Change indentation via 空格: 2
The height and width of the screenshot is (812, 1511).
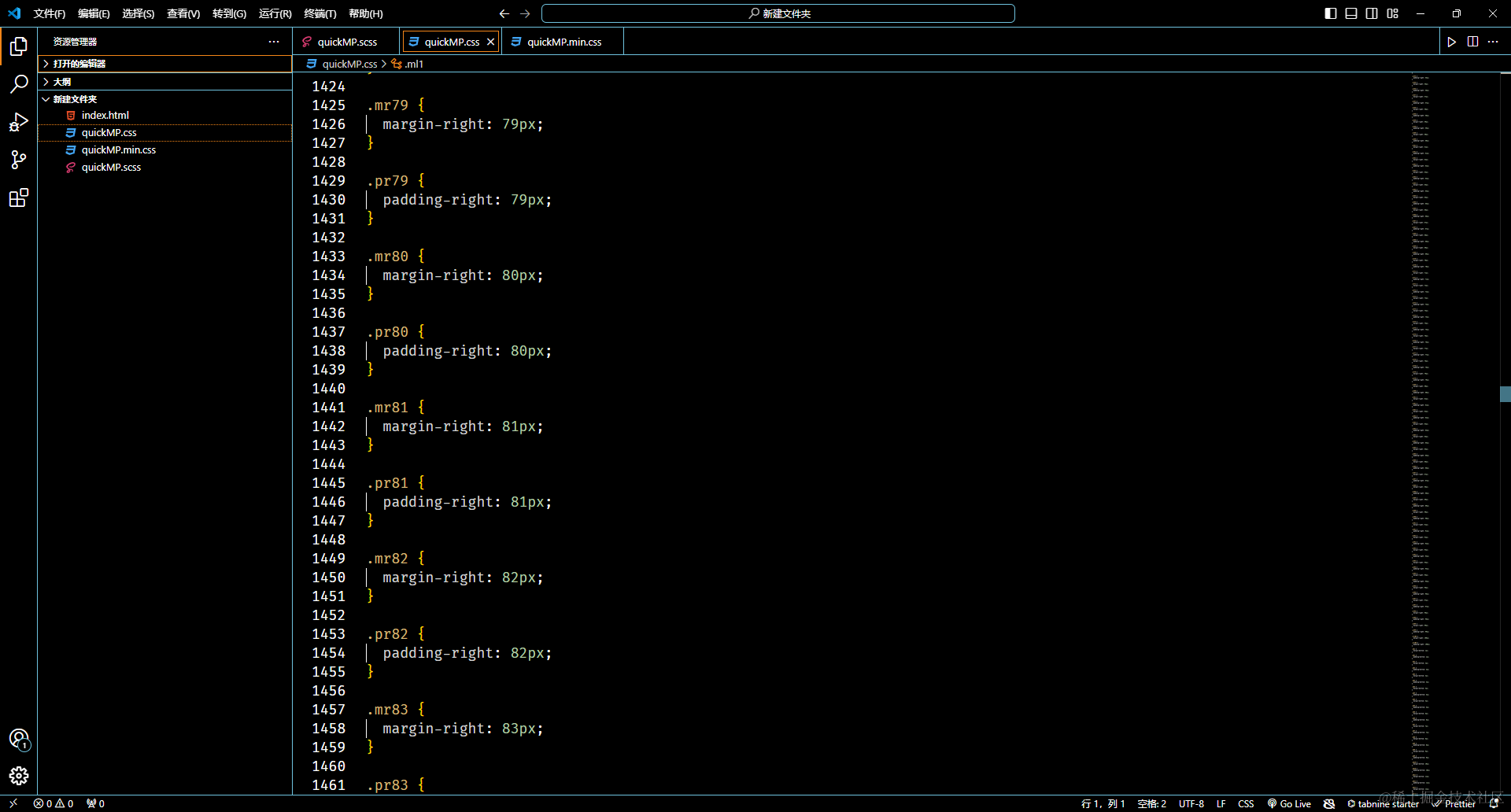1151,803
